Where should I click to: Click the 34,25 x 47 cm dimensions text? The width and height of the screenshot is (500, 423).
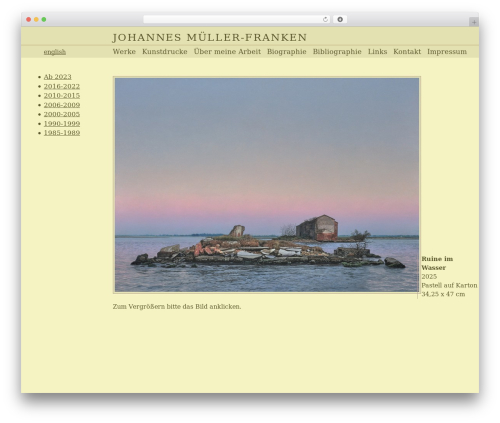[443, 294]
